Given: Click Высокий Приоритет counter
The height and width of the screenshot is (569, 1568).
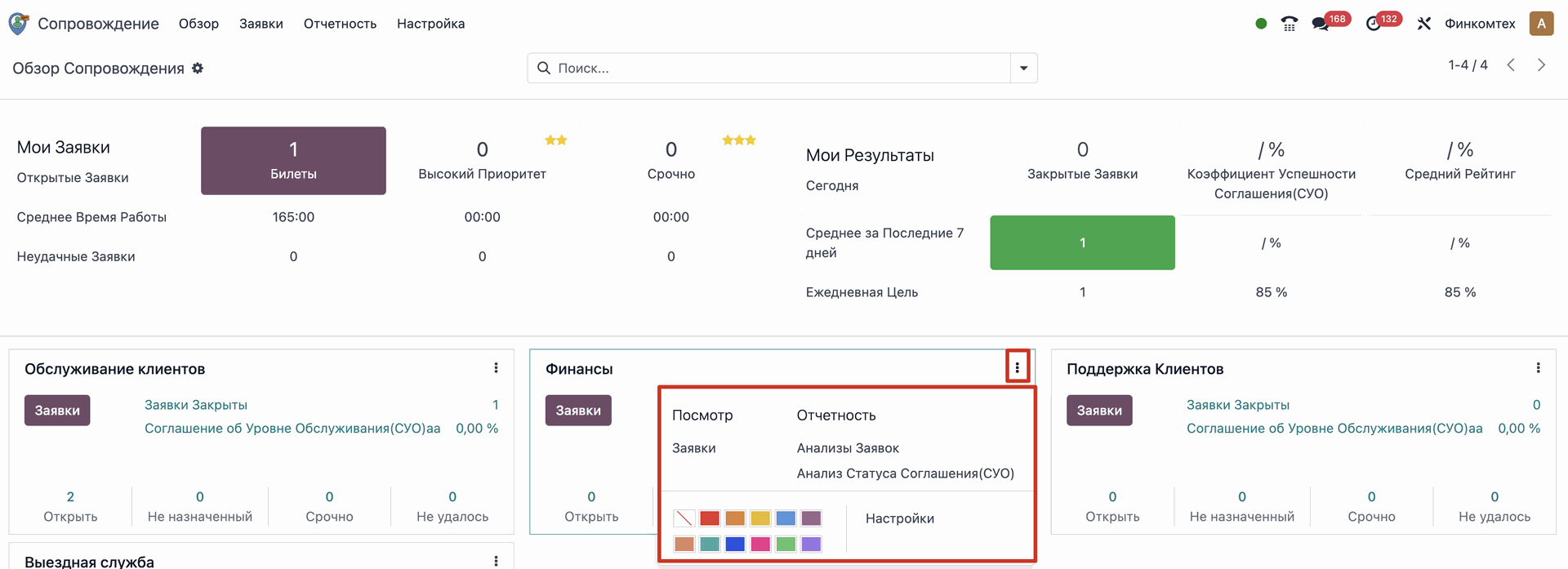Looking at the screenshot, I should pyautogui.click(x=482, y=160).
